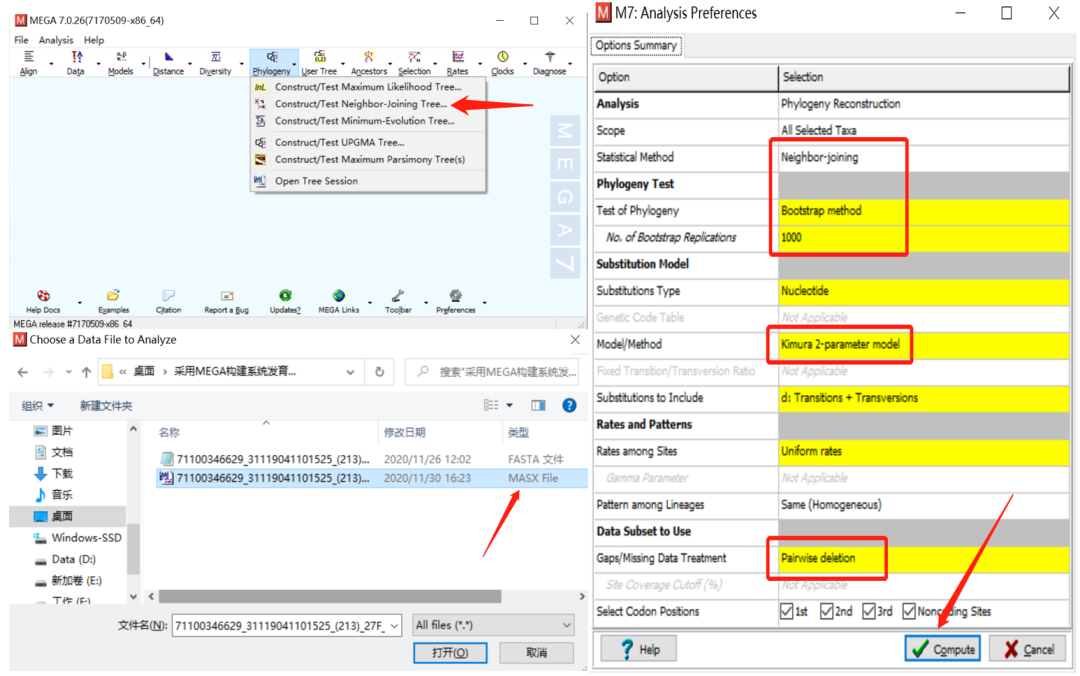Click the Clocks toolbar icon

pos(502,62)
